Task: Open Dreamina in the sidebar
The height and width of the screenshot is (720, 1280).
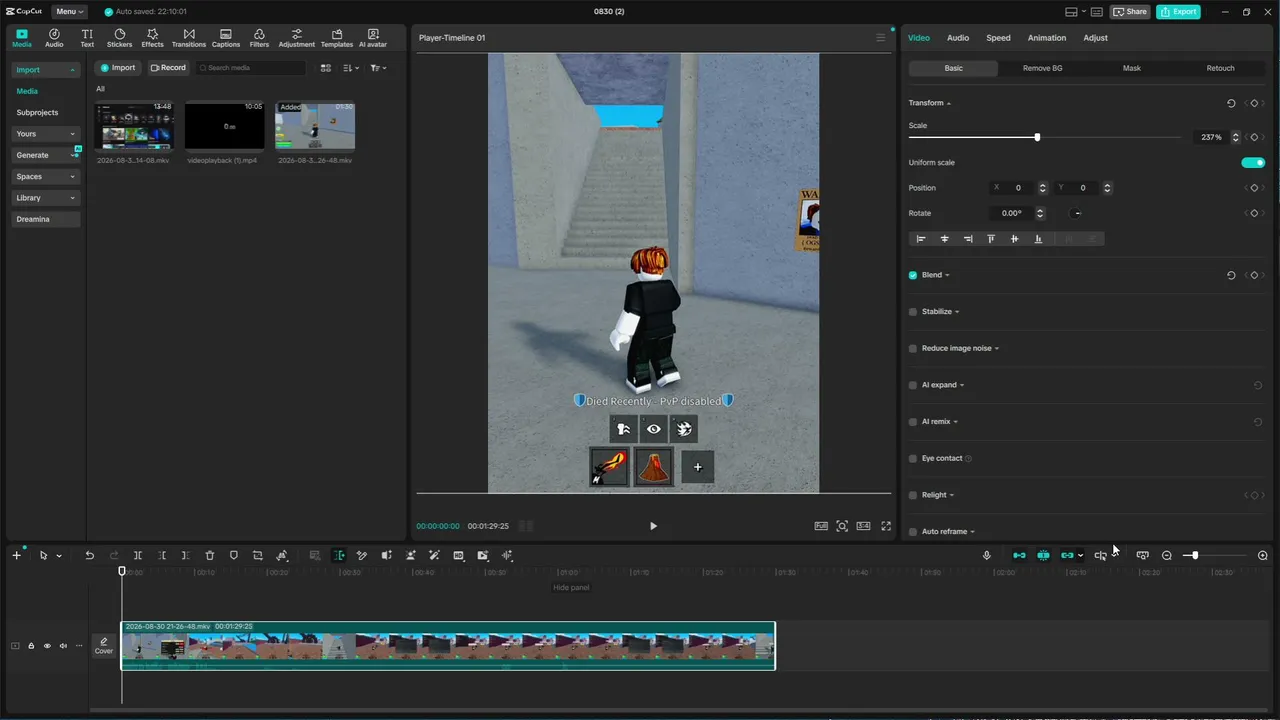Action: click(46, 219)
